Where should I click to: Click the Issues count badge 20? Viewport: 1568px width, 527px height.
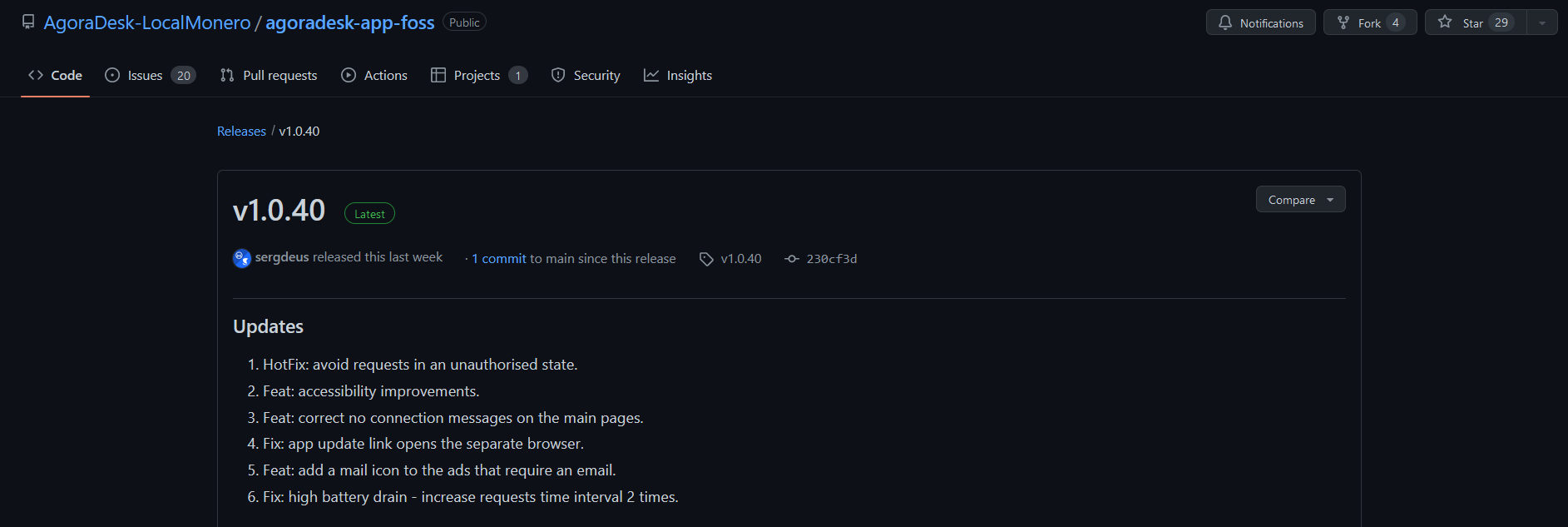click(183, 76)
